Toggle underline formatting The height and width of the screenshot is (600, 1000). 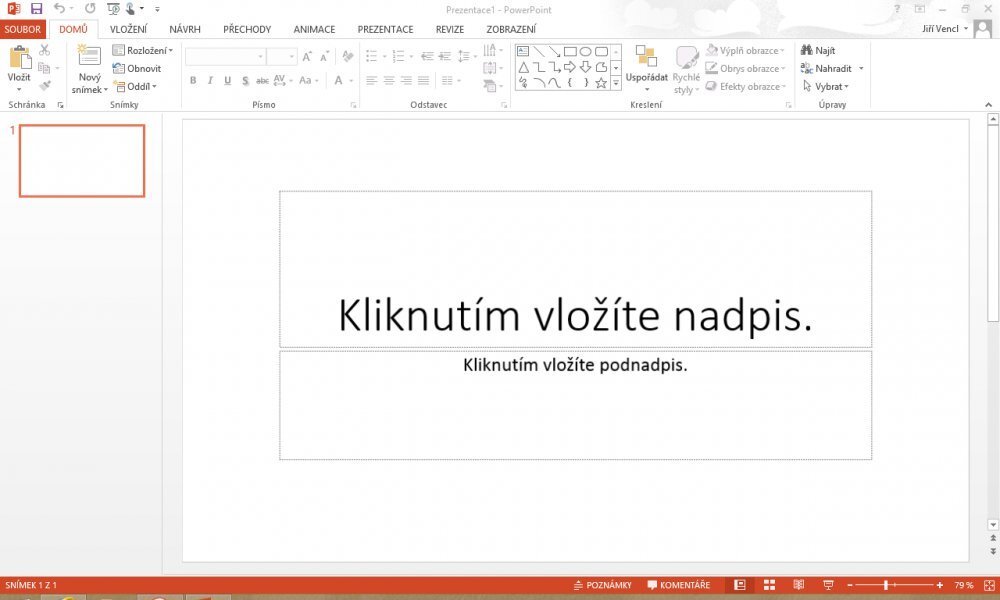(227, 79)
